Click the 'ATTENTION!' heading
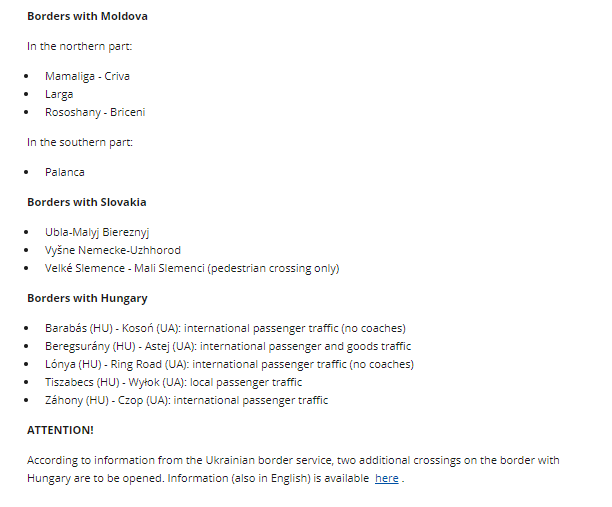This screenshot has width=612, height=507. [60, 430]
